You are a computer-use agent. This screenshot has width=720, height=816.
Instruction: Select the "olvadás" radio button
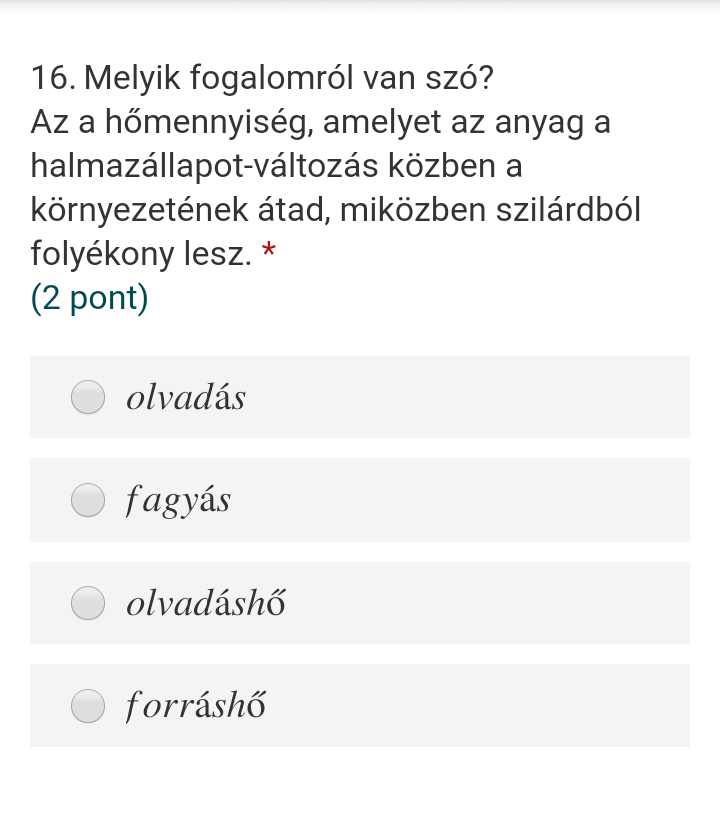[x=88, y=397]
